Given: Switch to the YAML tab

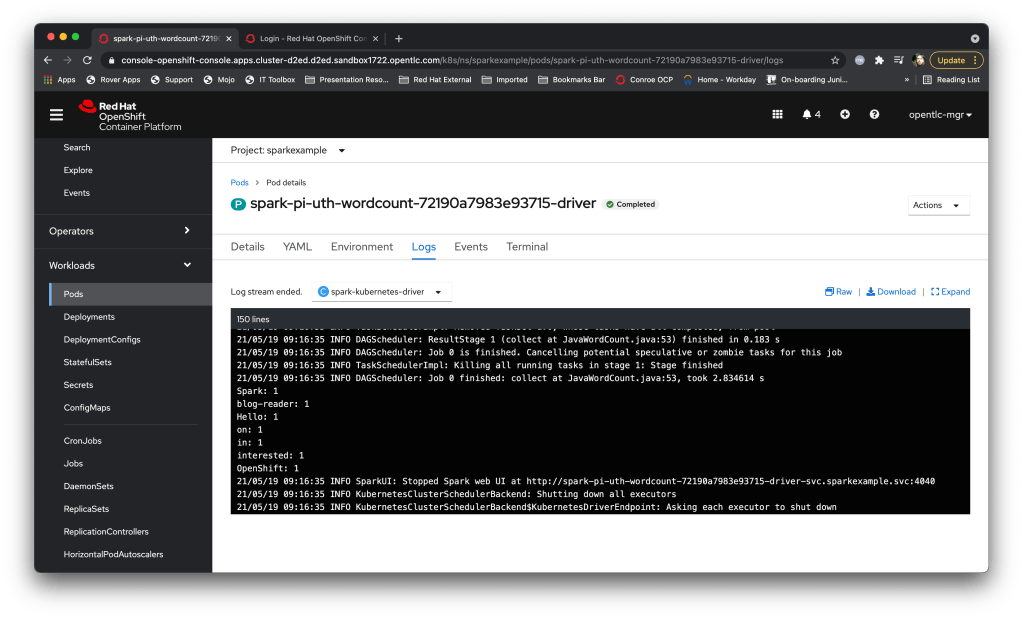Looking at the screenshot, I should 297,247.
